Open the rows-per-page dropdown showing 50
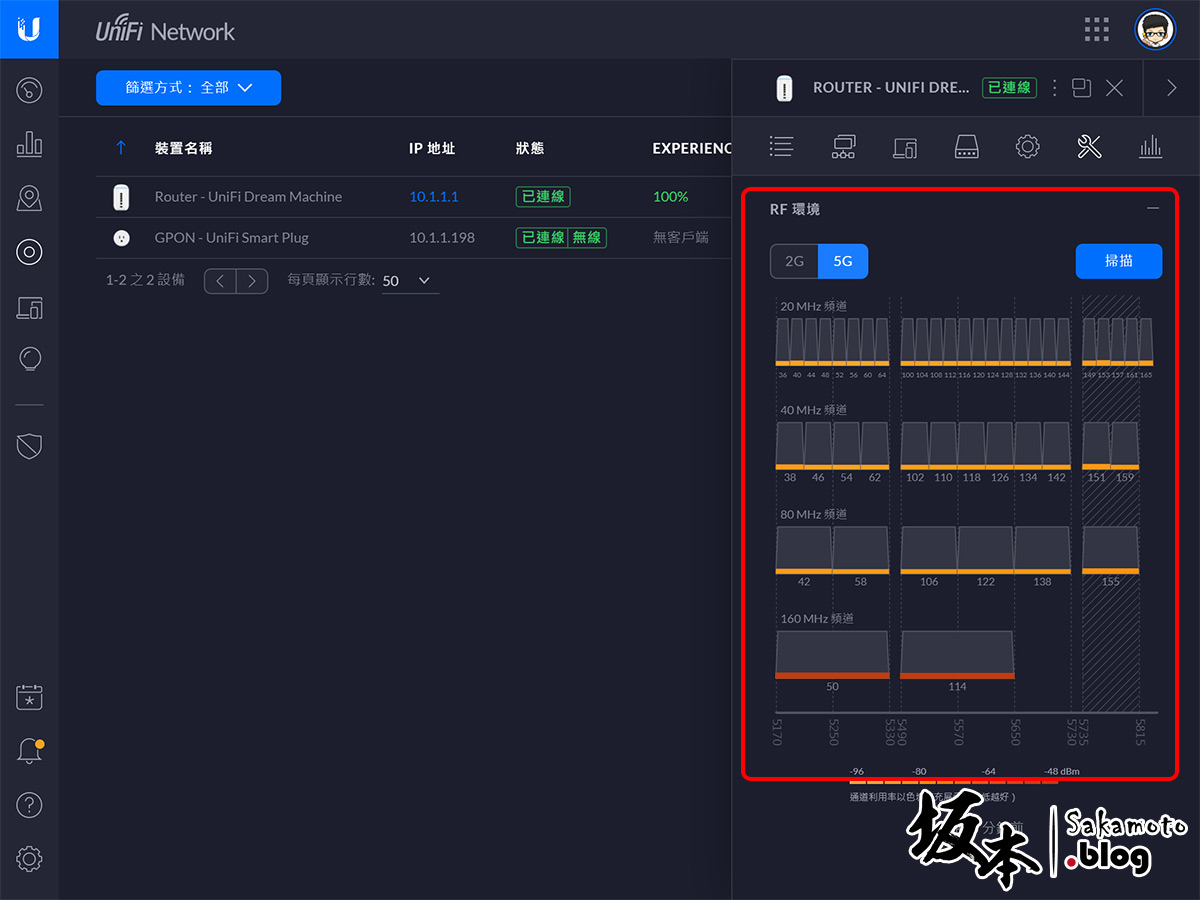 pos(410,281)
